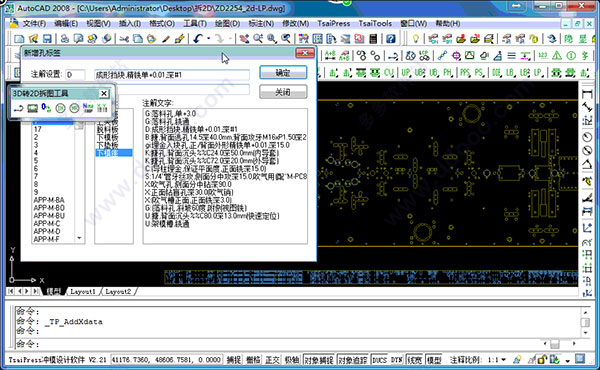Expand the left list's down arrow
This screenshot has width=600, height=370.
(x=79, y=238)
